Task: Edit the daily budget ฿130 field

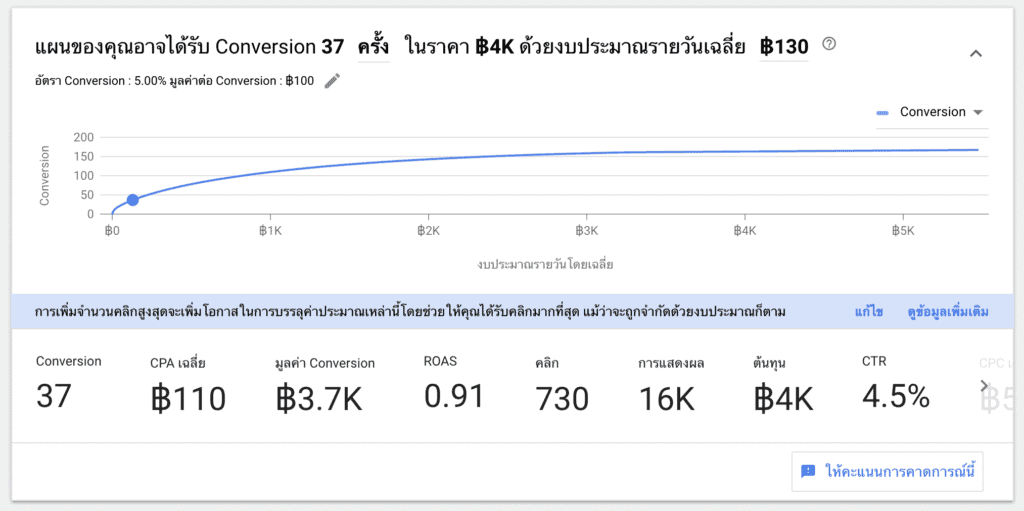Action: click(x=784, y=46)
